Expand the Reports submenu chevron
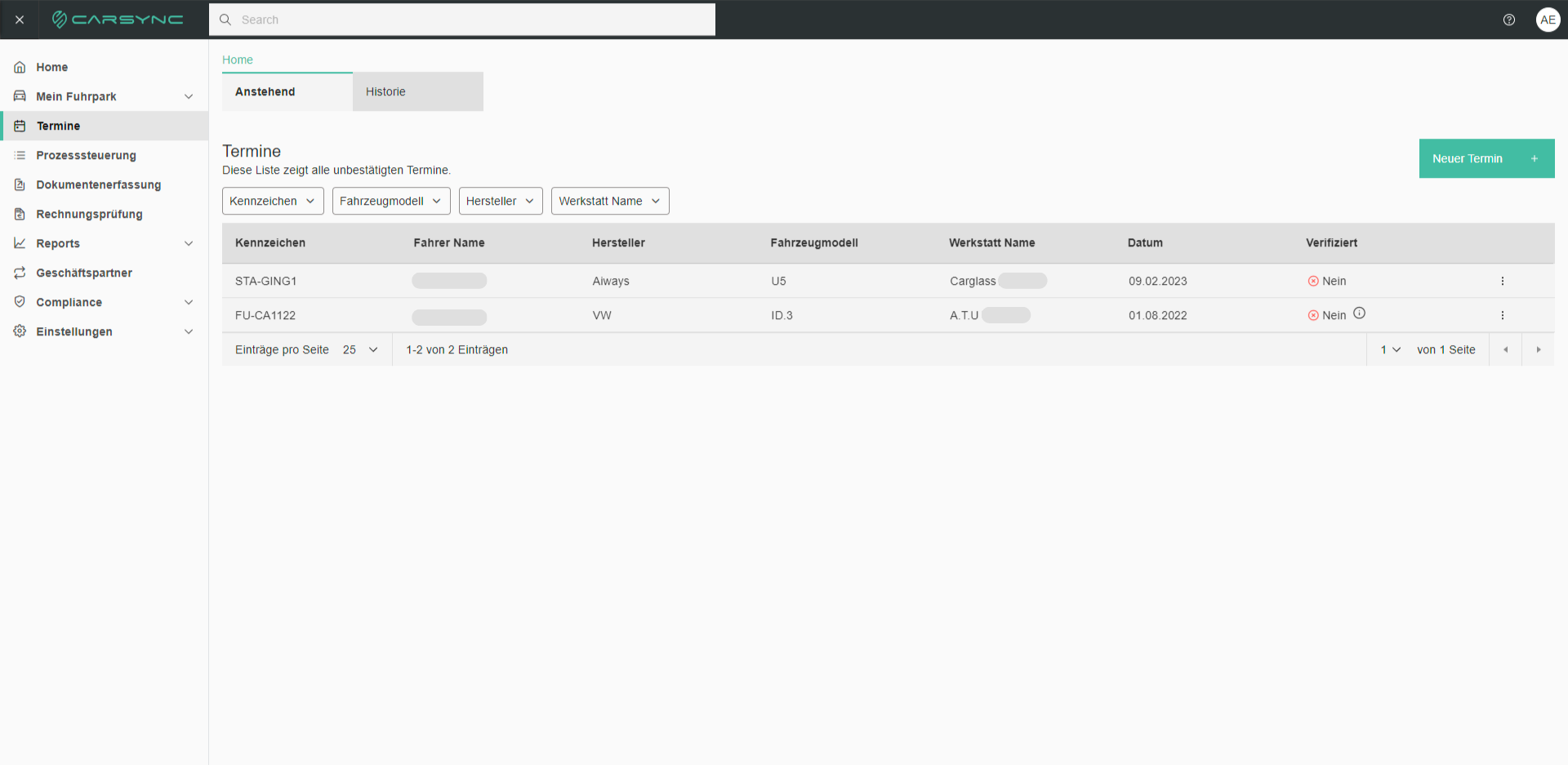The width and height of the screenshot is (1568, 765). [189, 243]
